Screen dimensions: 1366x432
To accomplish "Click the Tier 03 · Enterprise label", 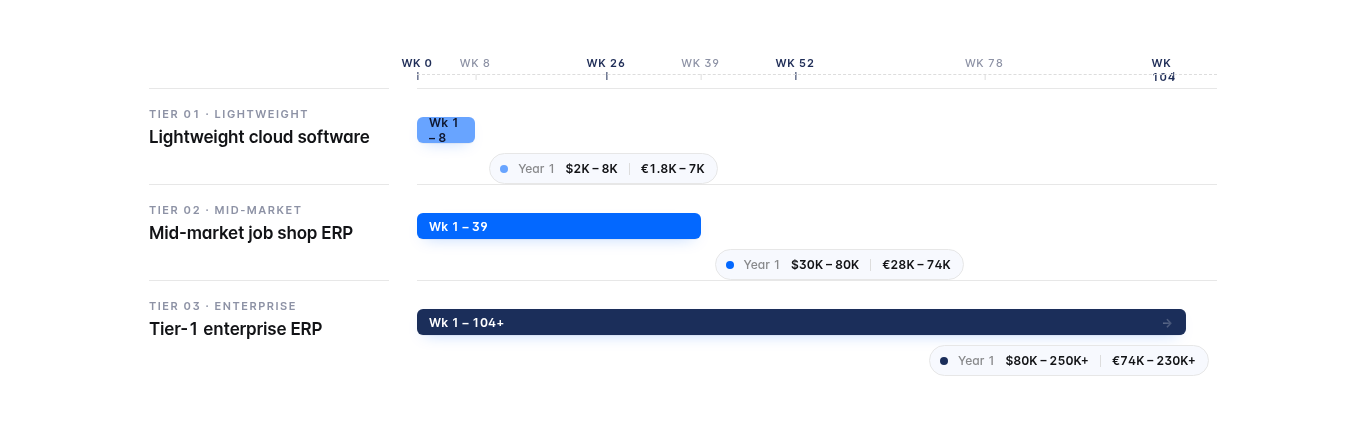I will [x=223, y=306].
